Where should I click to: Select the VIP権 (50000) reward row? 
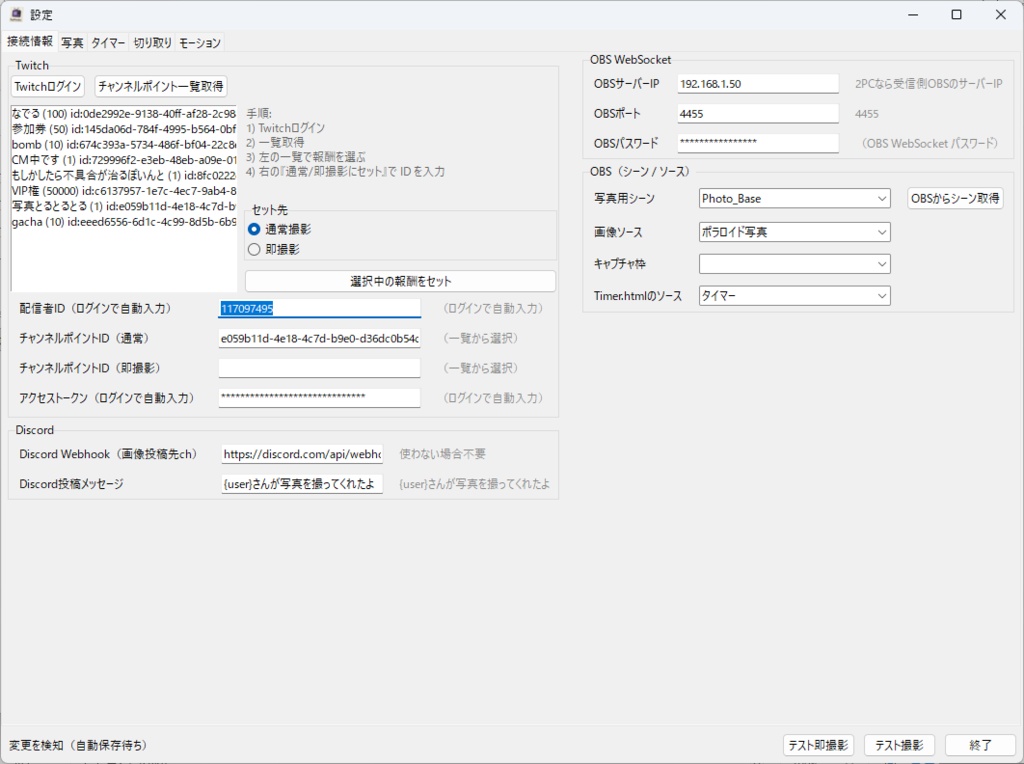123,191
